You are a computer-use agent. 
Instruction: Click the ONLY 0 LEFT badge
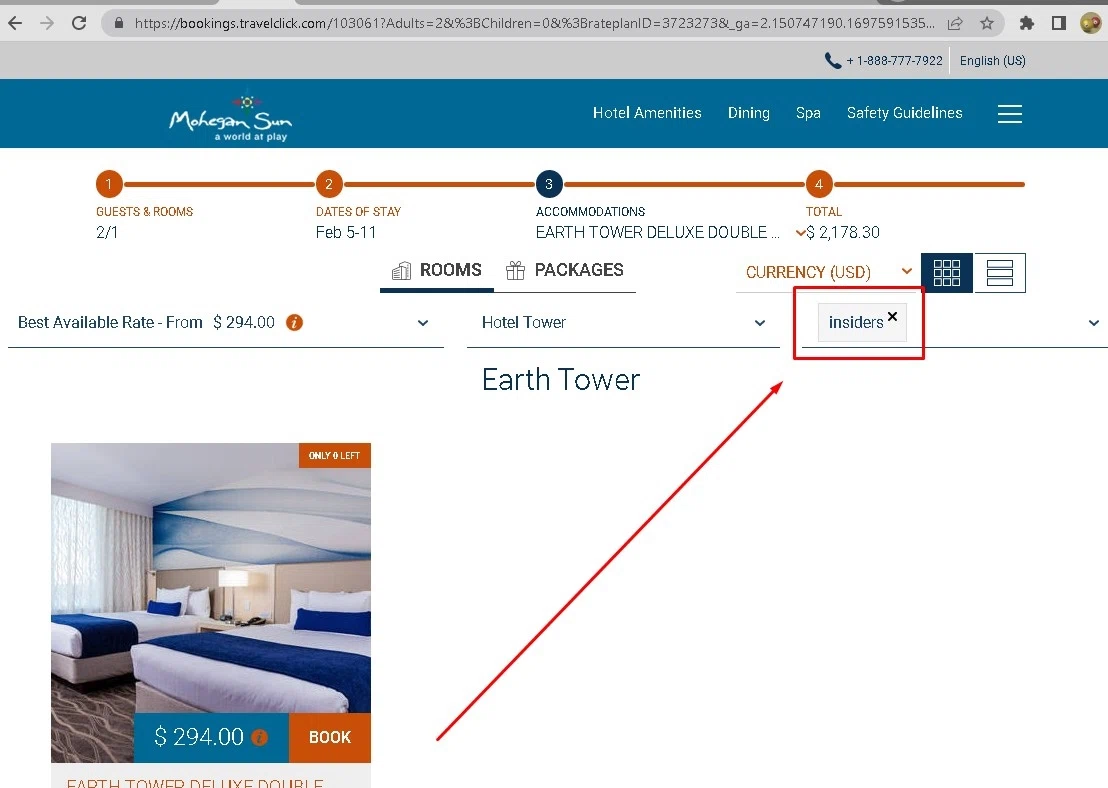click(x=334, y=456)
